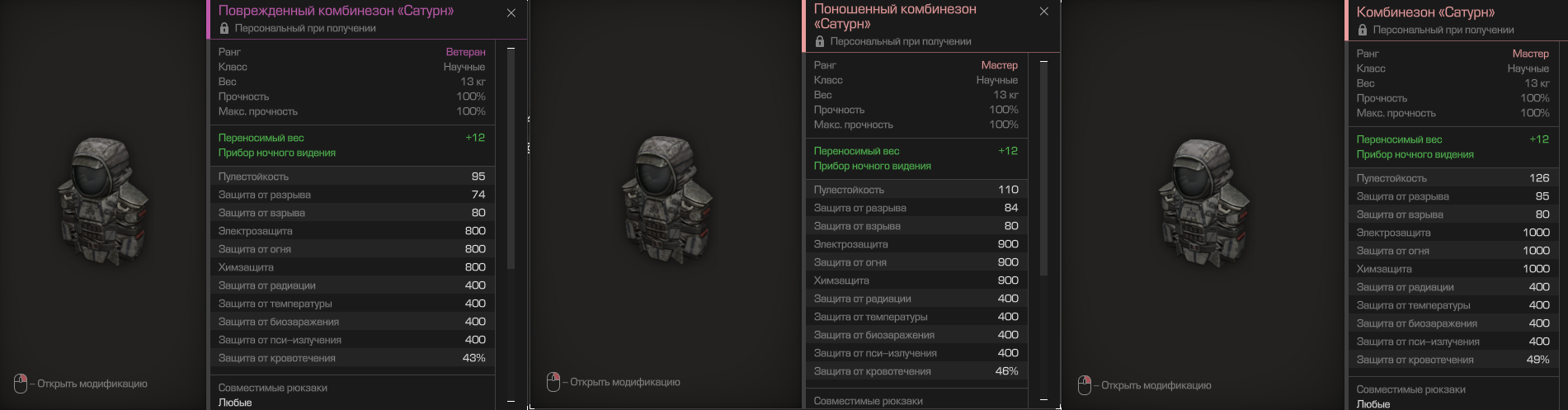
Task: Click mouse icon beside middle 'Открыть модификацию'
Action: (x=553, y=382)
